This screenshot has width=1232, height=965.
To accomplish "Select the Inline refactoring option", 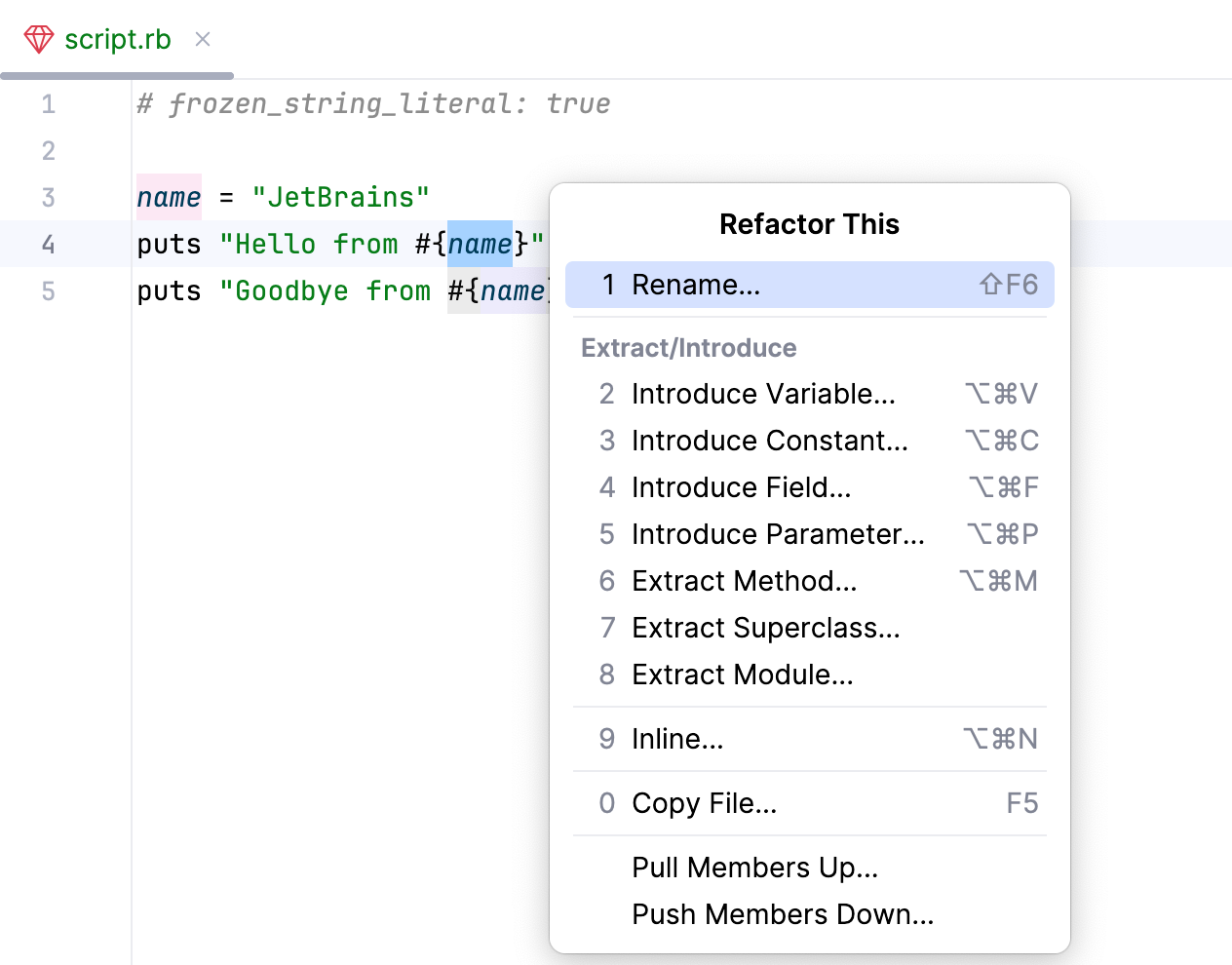I will click(677, 739).
